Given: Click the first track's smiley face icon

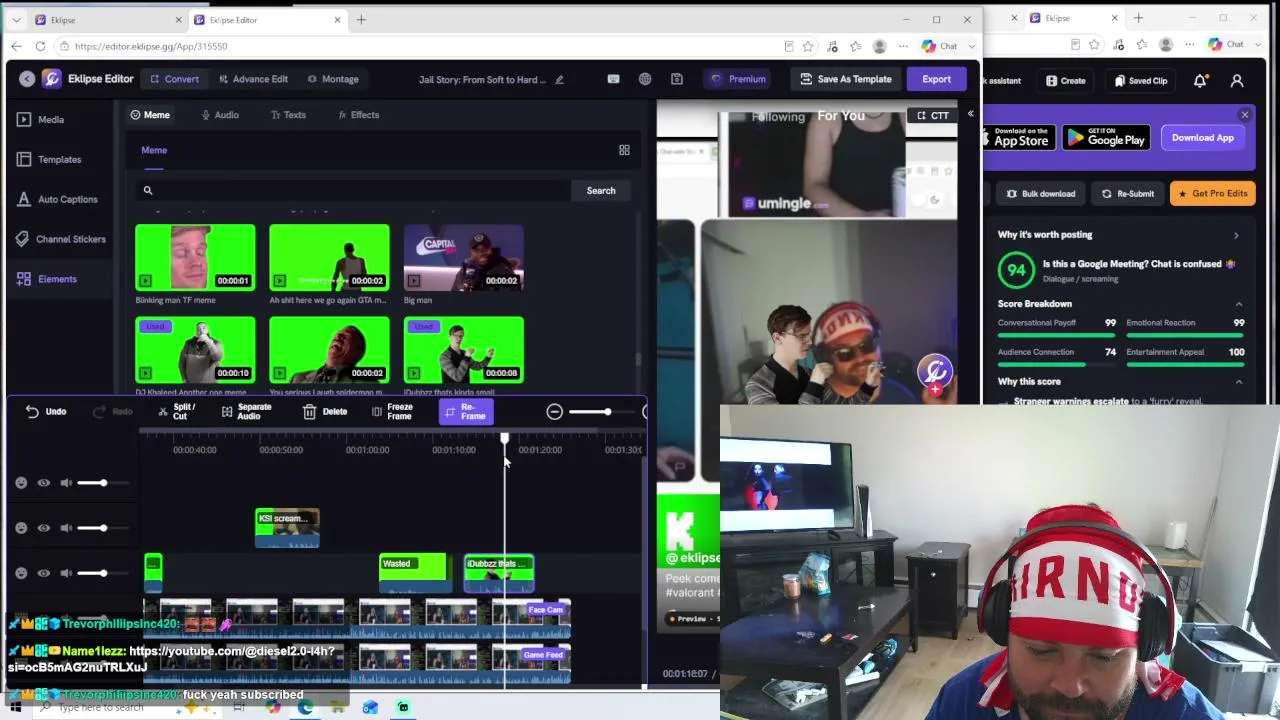Looking at the screenshot, I should [21, 483].
